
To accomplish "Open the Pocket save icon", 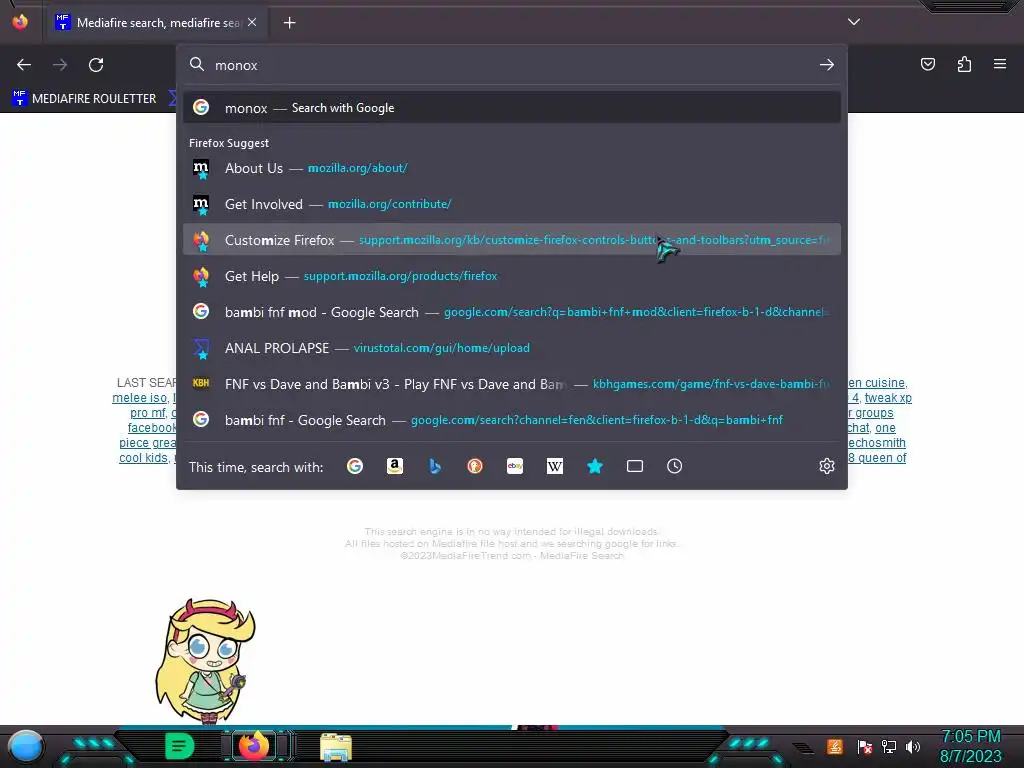I will pyautogui.click(x=927, y=64).
